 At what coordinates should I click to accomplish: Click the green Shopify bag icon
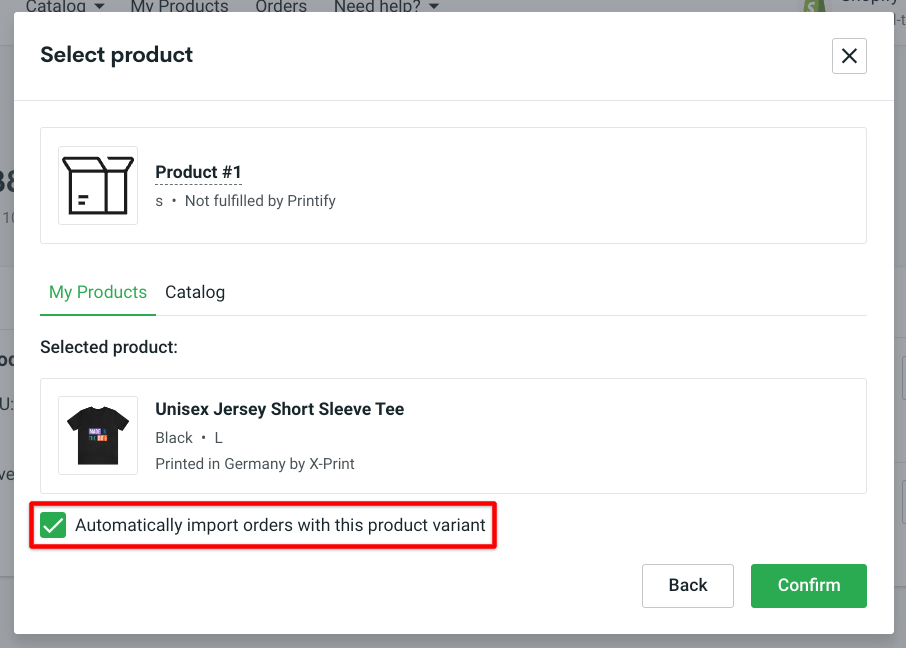coord(813,6)
